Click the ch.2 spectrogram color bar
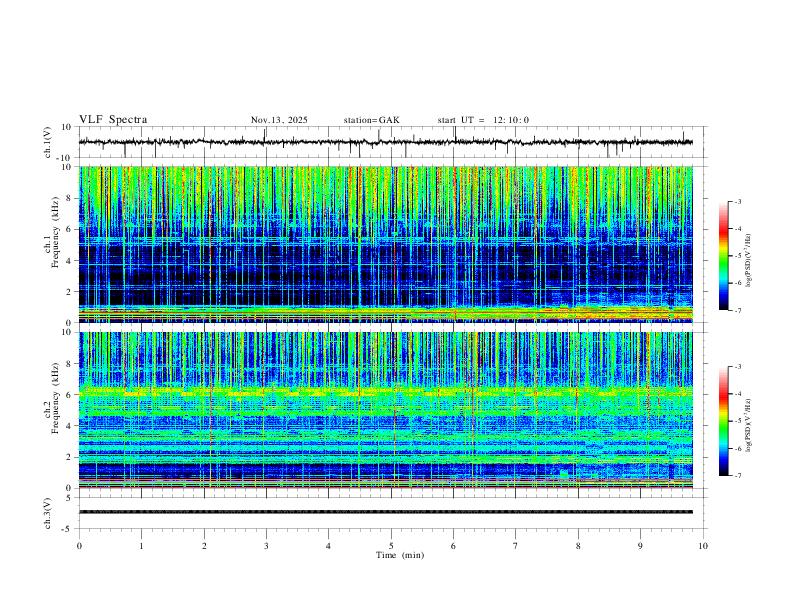Viewport: 792px width, 612px height. point(724,421)
